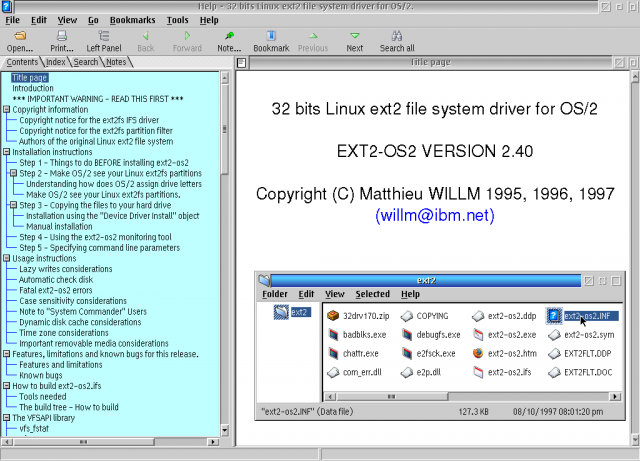Open the Selected menu in ext2 window
The image size is (640, 461).
pos(372,294)
